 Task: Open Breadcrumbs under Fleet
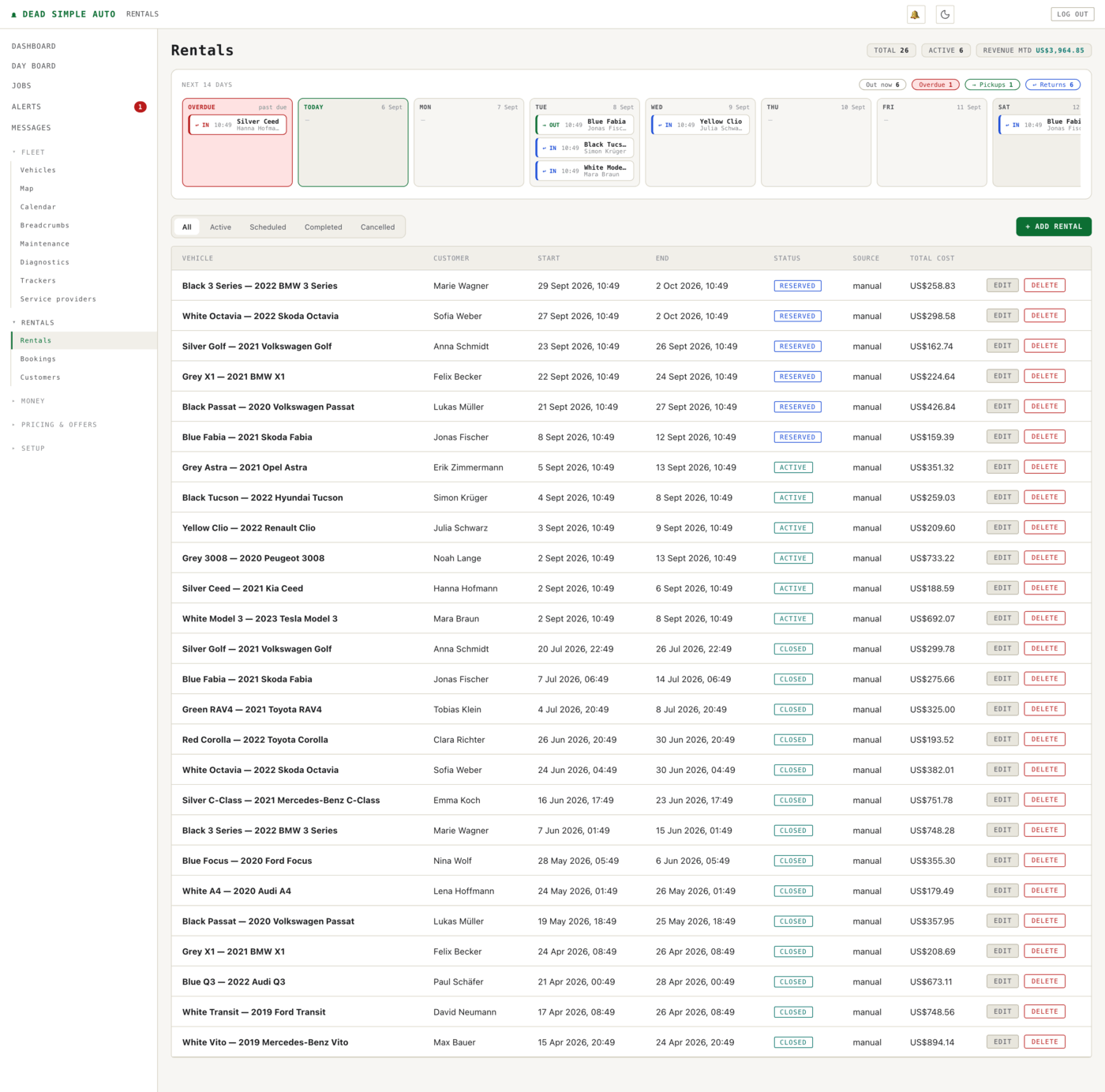(45, 226)
